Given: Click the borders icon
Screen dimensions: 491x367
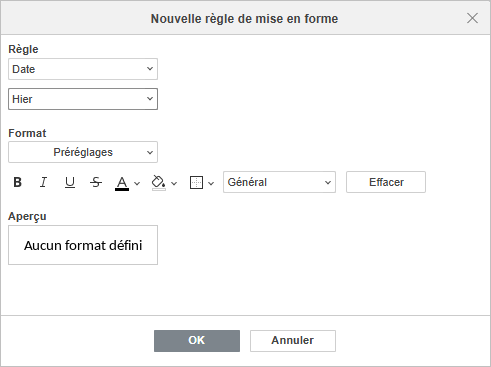Looking at the screenshot, I should 196,183.
